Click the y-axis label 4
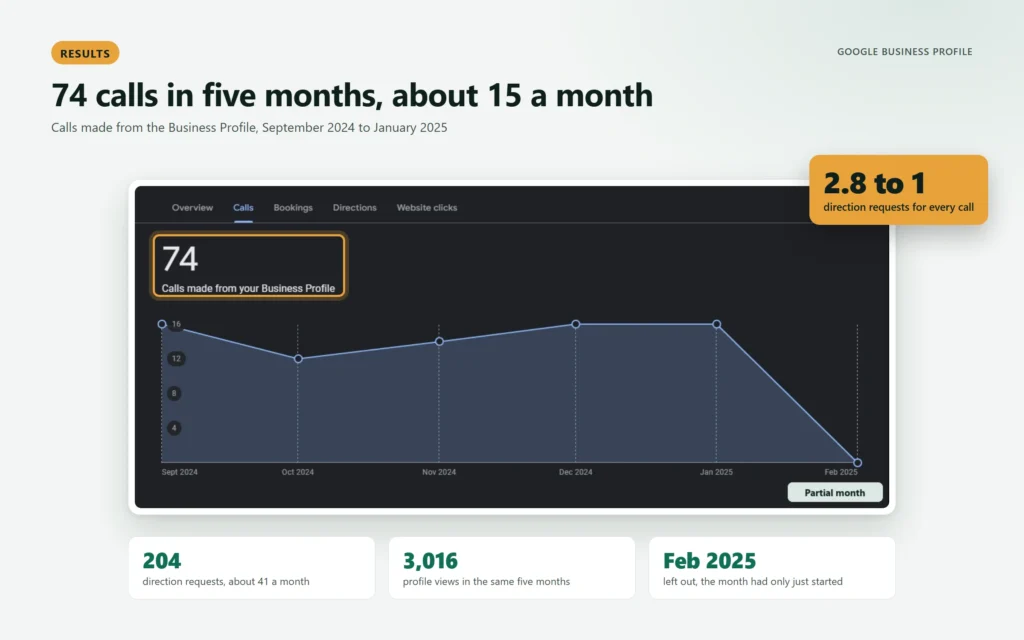The height and width of the screenshot is (640, 1024). [174, 428]
